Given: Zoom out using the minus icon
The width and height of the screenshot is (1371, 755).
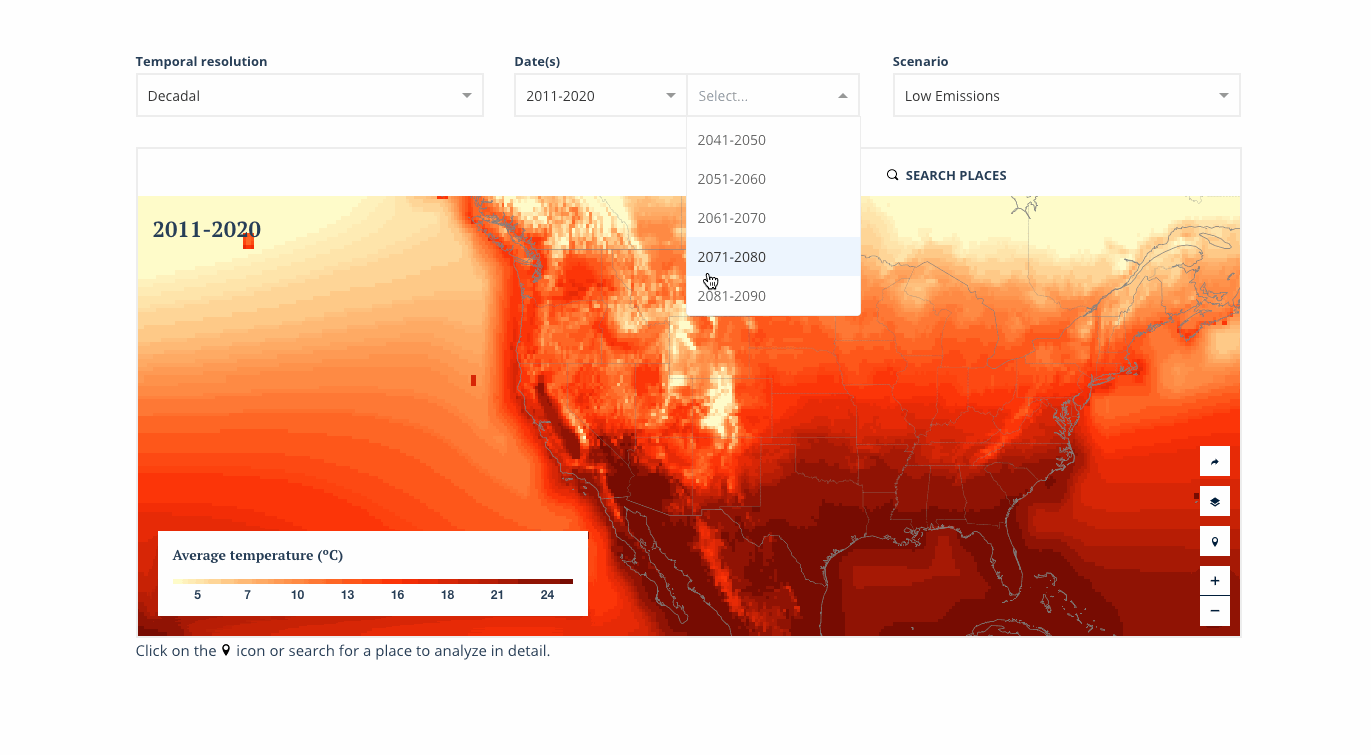Looking at the screenshot, I should (1214, 610).
